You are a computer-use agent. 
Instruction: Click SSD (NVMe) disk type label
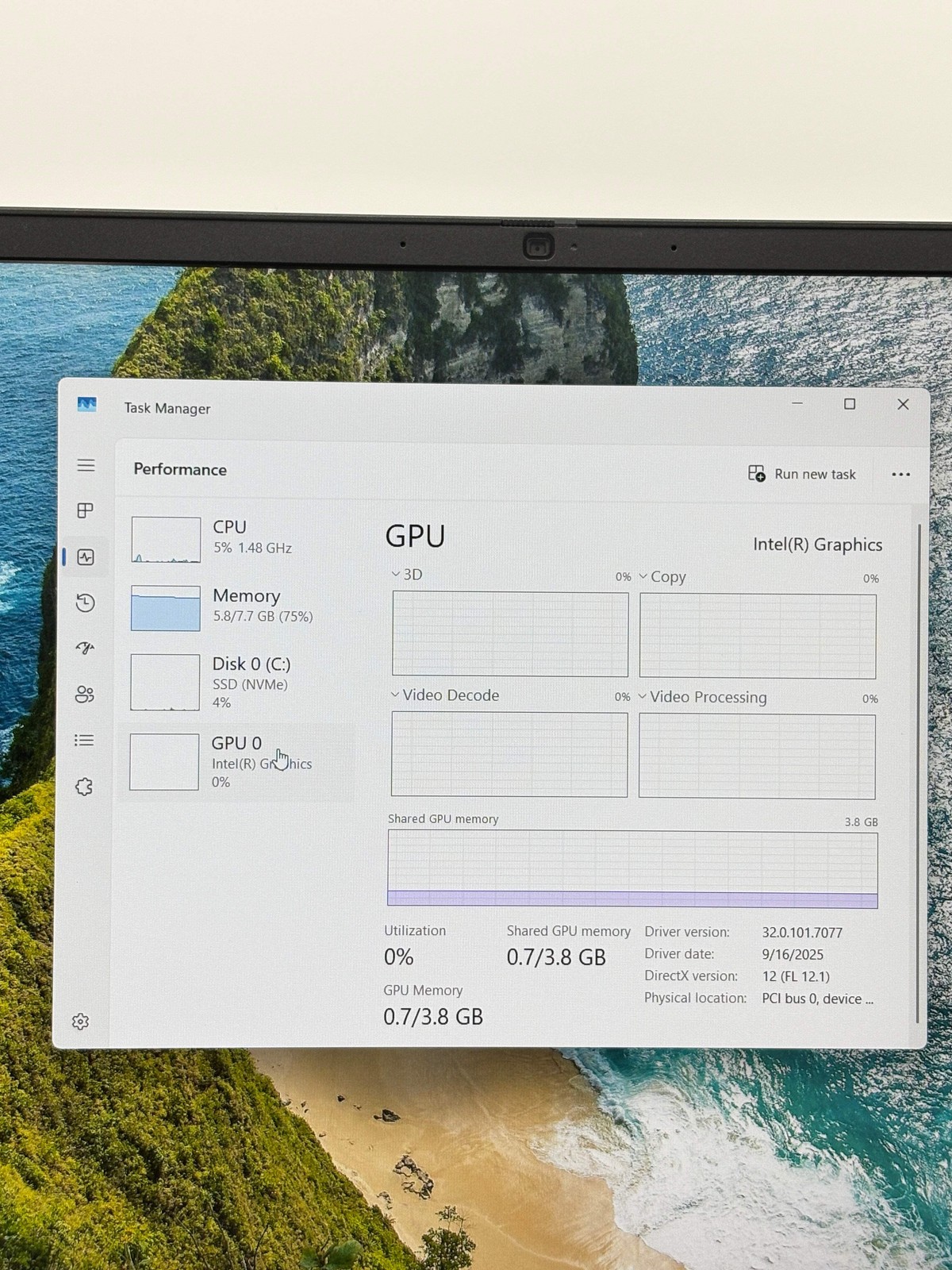[250, 684]
